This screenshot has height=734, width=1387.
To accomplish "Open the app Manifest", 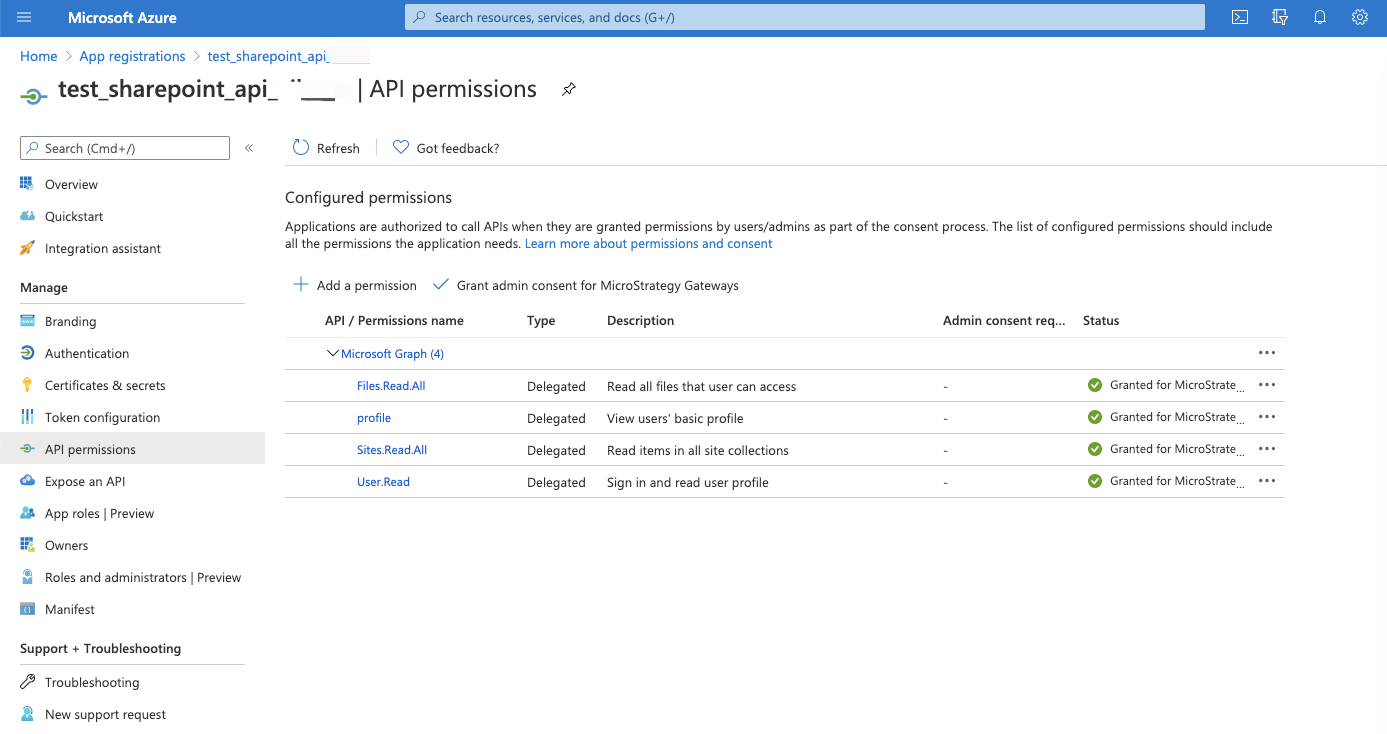I will click(70, 609).
